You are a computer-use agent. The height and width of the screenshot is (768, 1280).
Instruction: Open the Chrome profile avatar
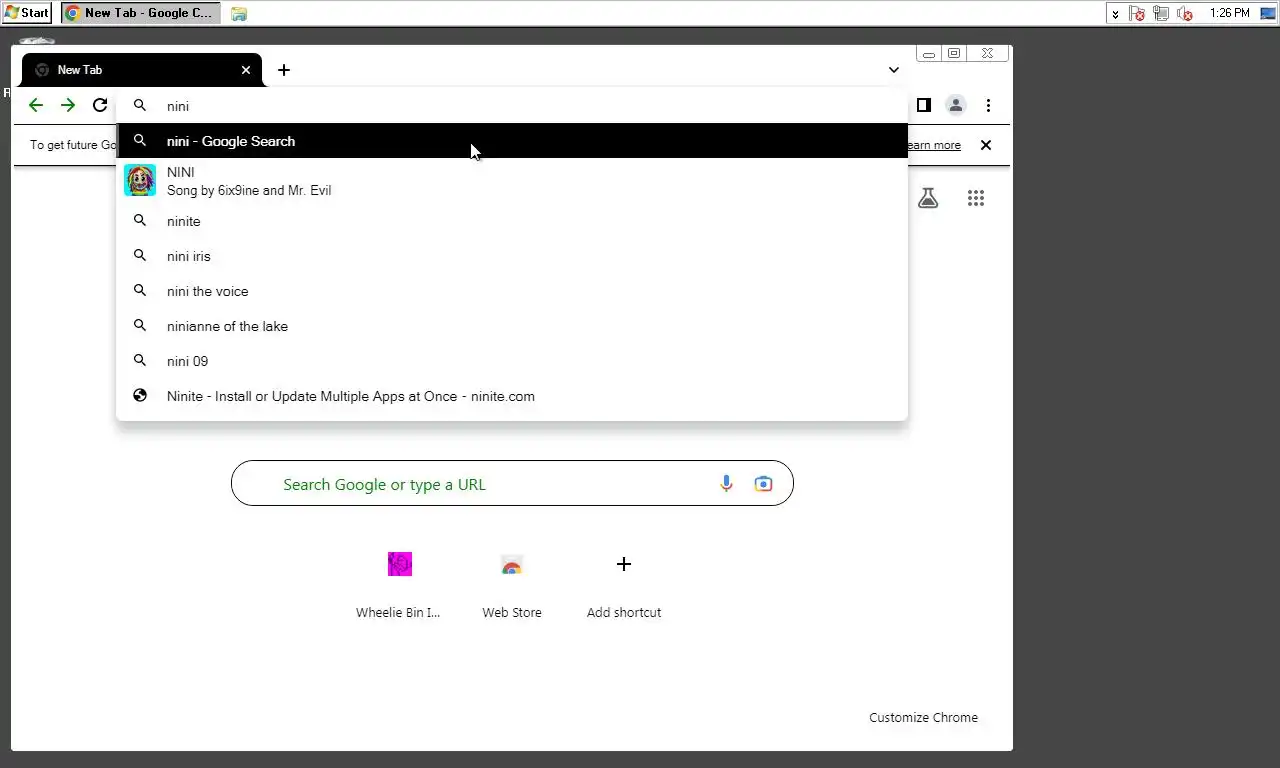[956, 105]
